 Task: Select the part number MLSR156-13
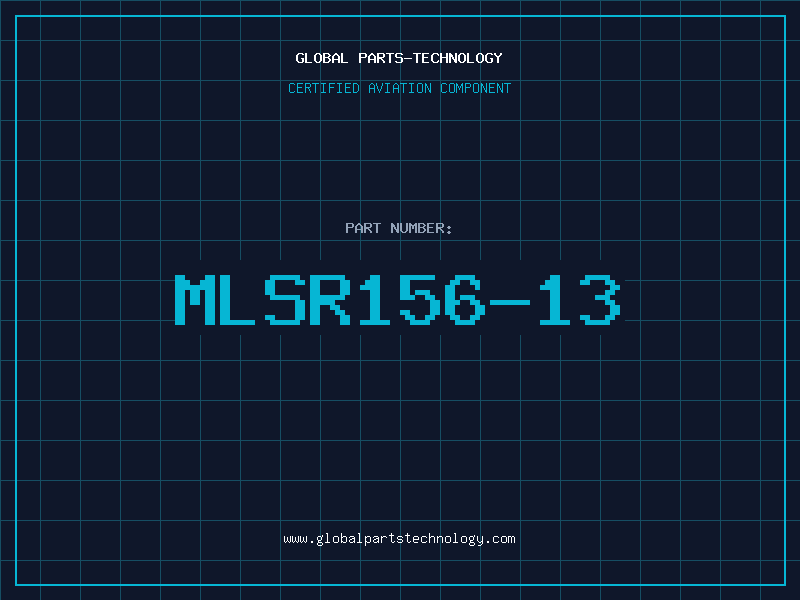click(x=398, y=299)
